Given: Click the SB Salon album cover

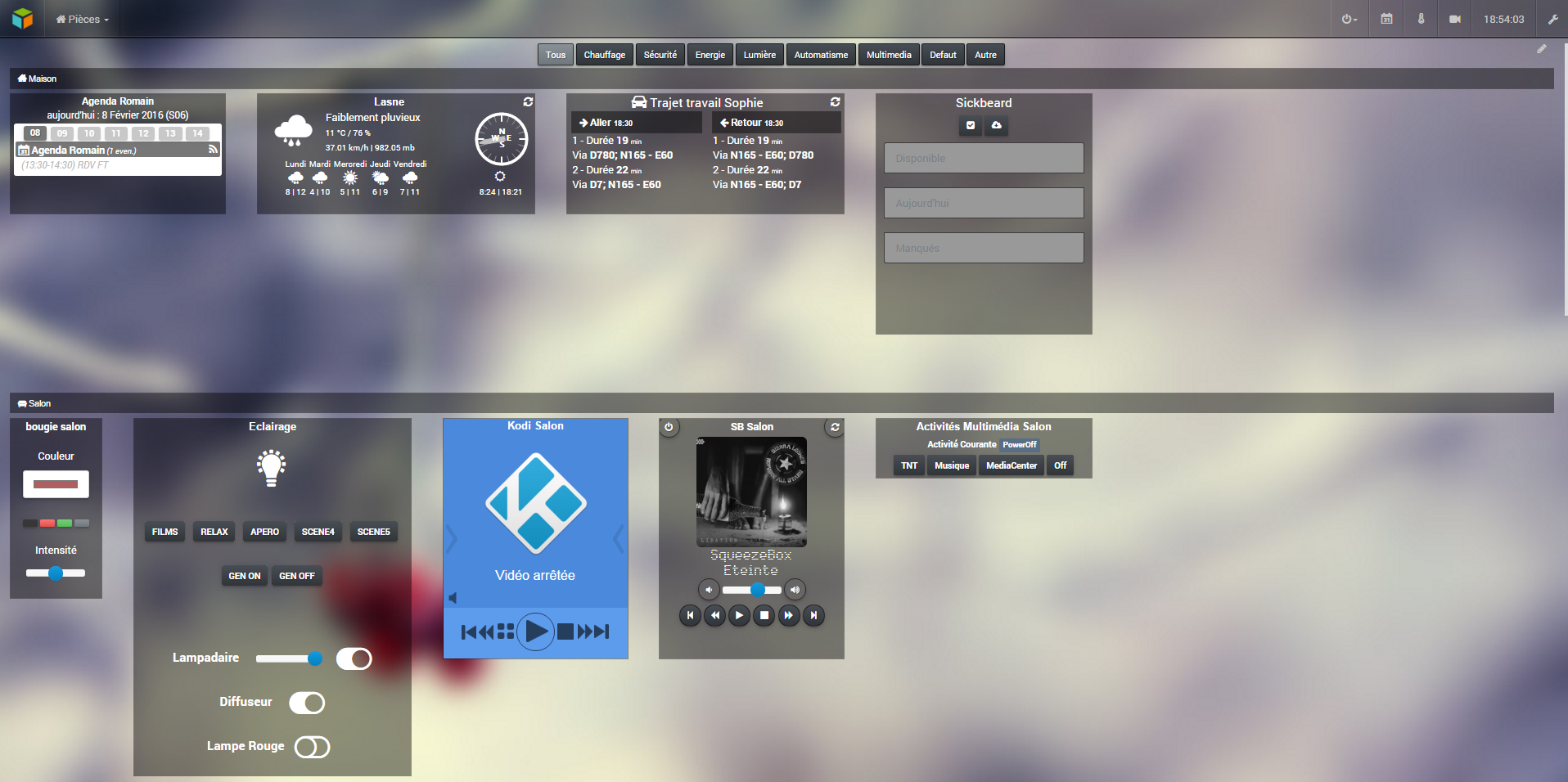Looking at the screenshot, I should (751, 491).
